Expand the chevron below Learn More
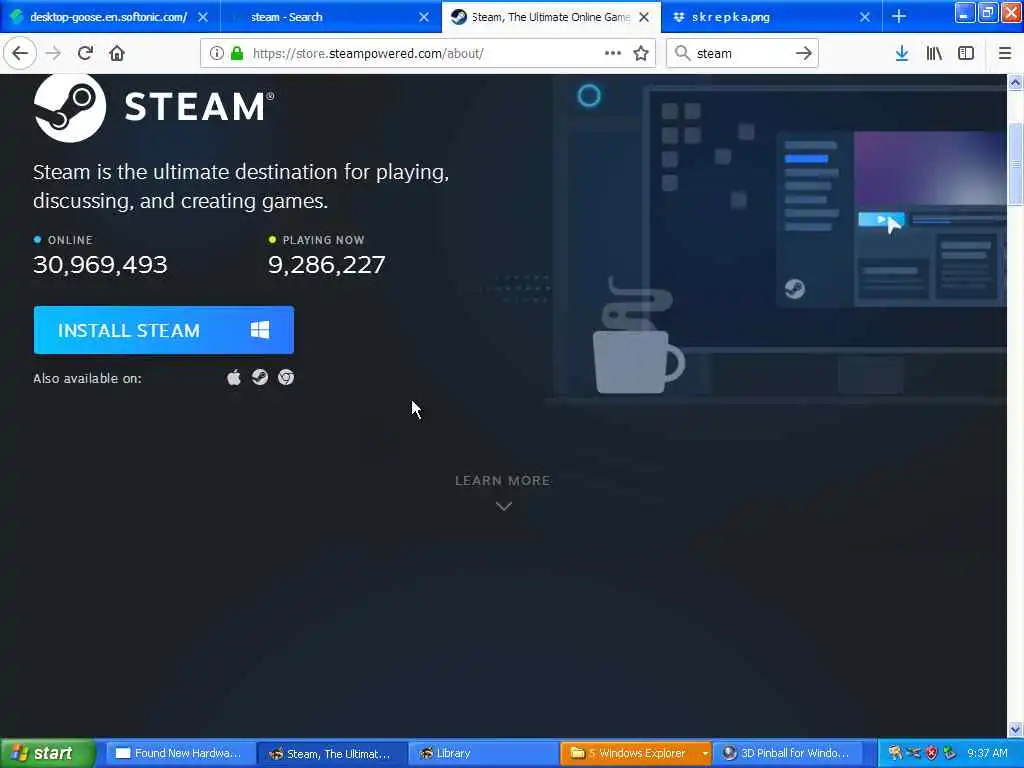The image size is (1024, 768). [504, 506]
